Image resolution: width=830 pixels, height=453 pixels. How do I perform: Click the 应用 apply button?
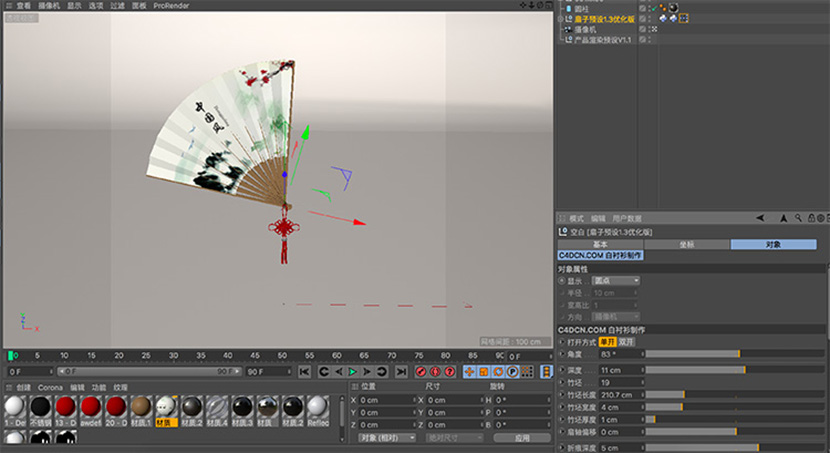tap(520, 437)
